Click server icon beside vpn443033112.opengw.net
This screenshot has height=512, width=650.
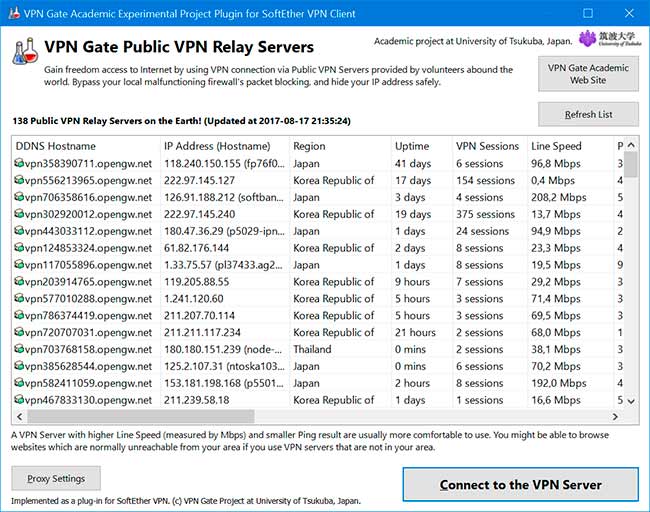point(19,231)
